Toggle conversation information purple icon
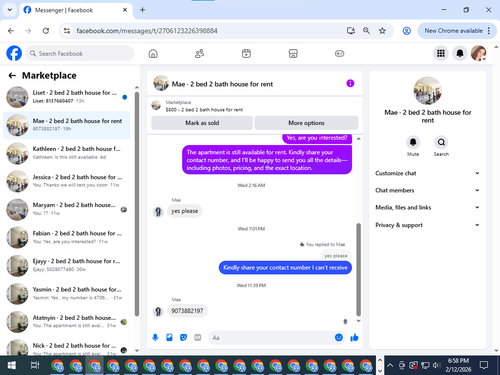 (x=350, y=83)
